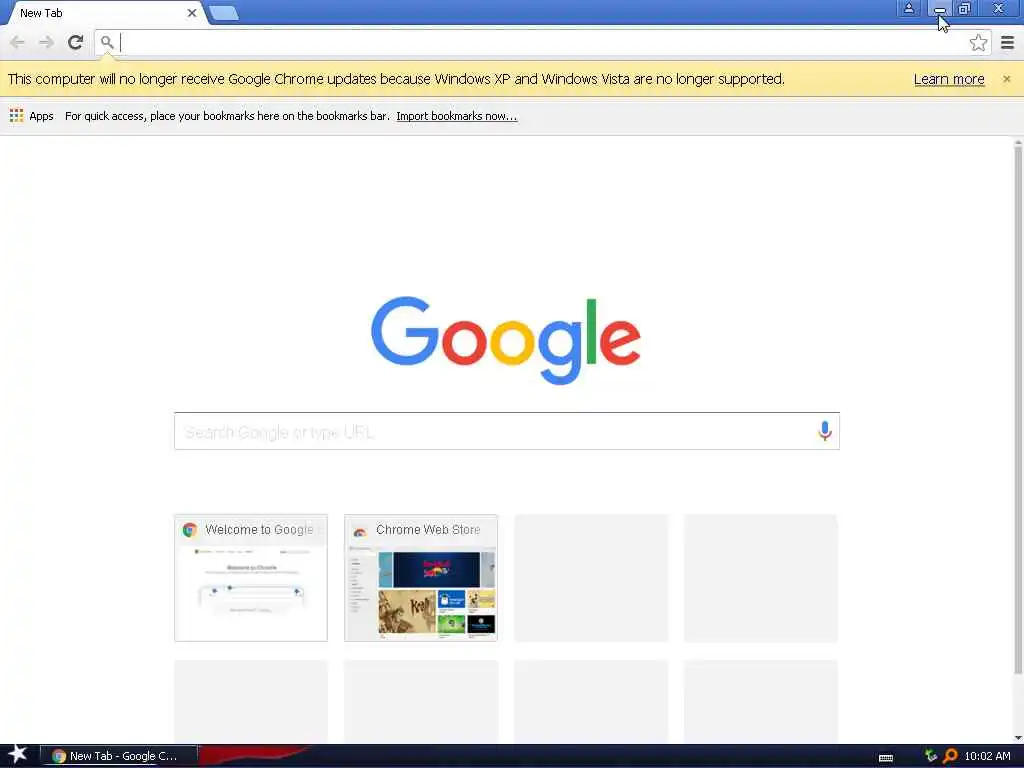Open a new tab with the tab-strip button

tap(224, 12)
